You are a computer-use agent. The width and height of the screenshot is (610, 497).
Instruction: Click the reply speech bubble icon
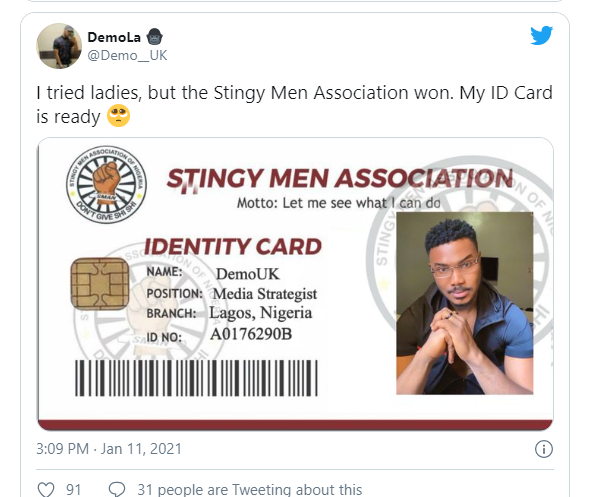click(x=117, y=489)
